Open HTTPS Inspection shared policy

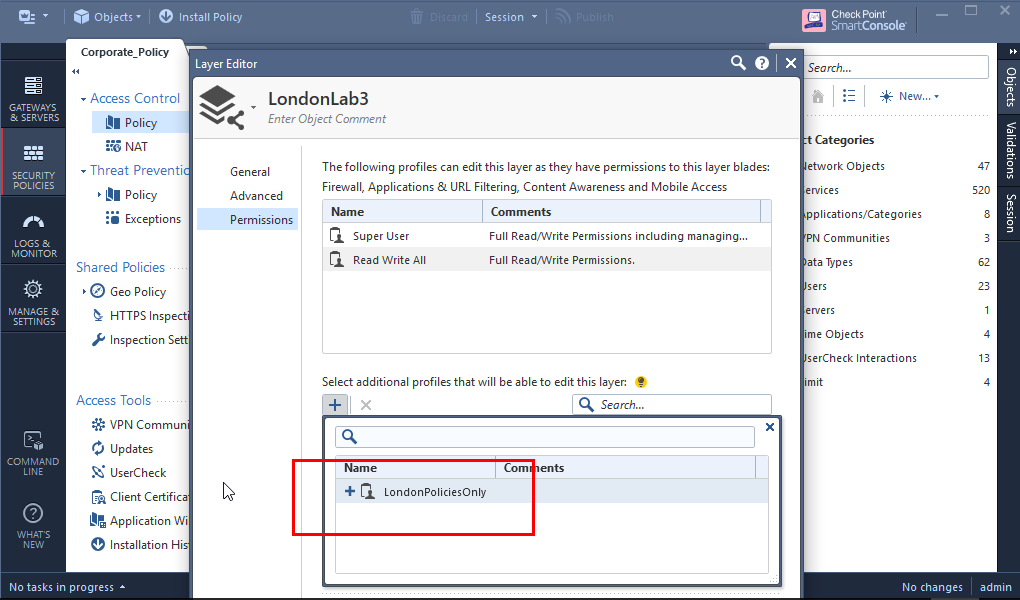tap(140, 316)
